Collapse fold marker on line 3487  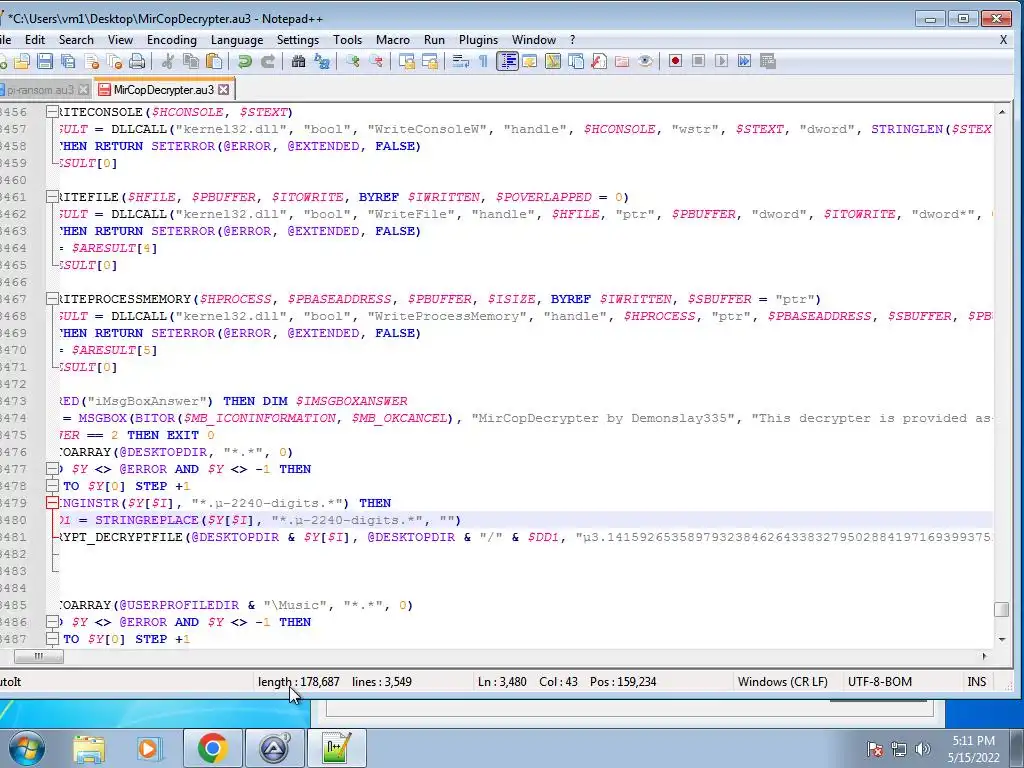tap(52, 639)
